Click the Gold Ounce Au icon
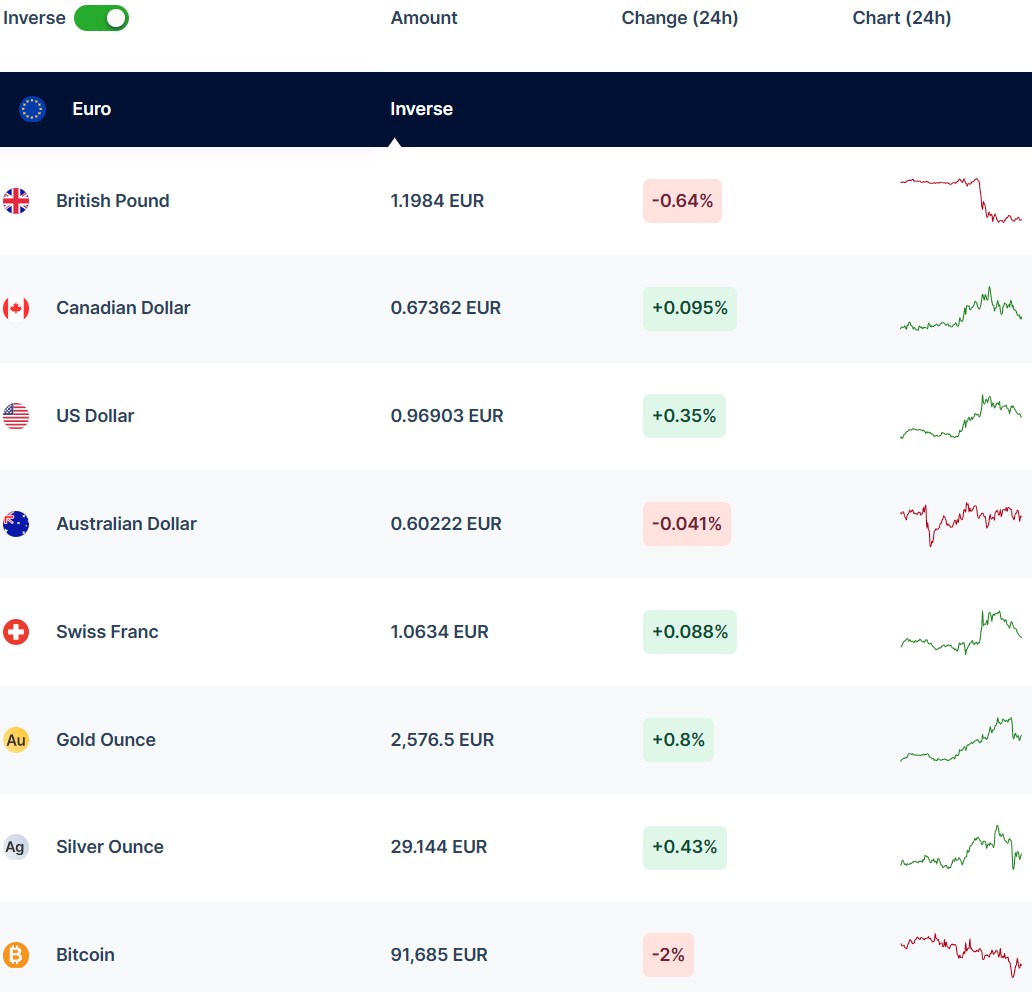1032x992 pixels. 16,740
